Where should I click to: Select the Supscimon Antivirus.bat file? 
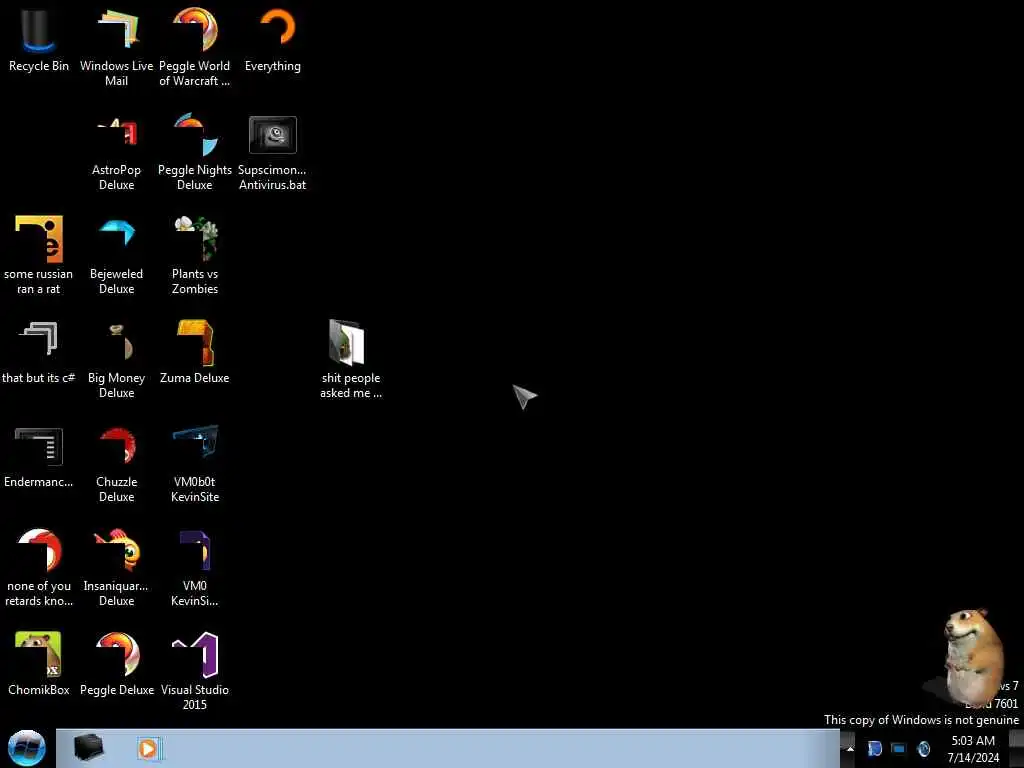pyautogui.click(x=272, y=152)
